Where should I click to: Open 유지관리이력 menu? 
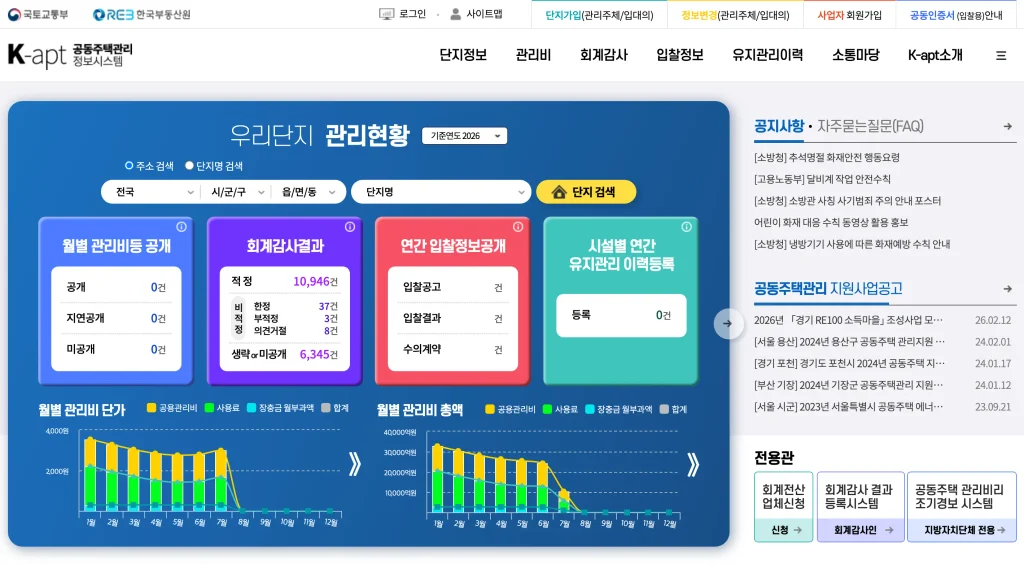[767, 55]
